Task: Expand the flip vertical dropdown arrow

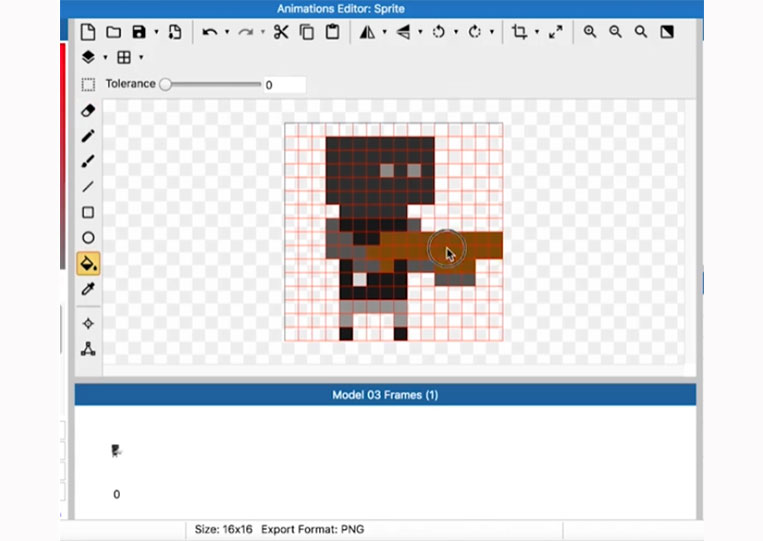Action: click(420, 32)
